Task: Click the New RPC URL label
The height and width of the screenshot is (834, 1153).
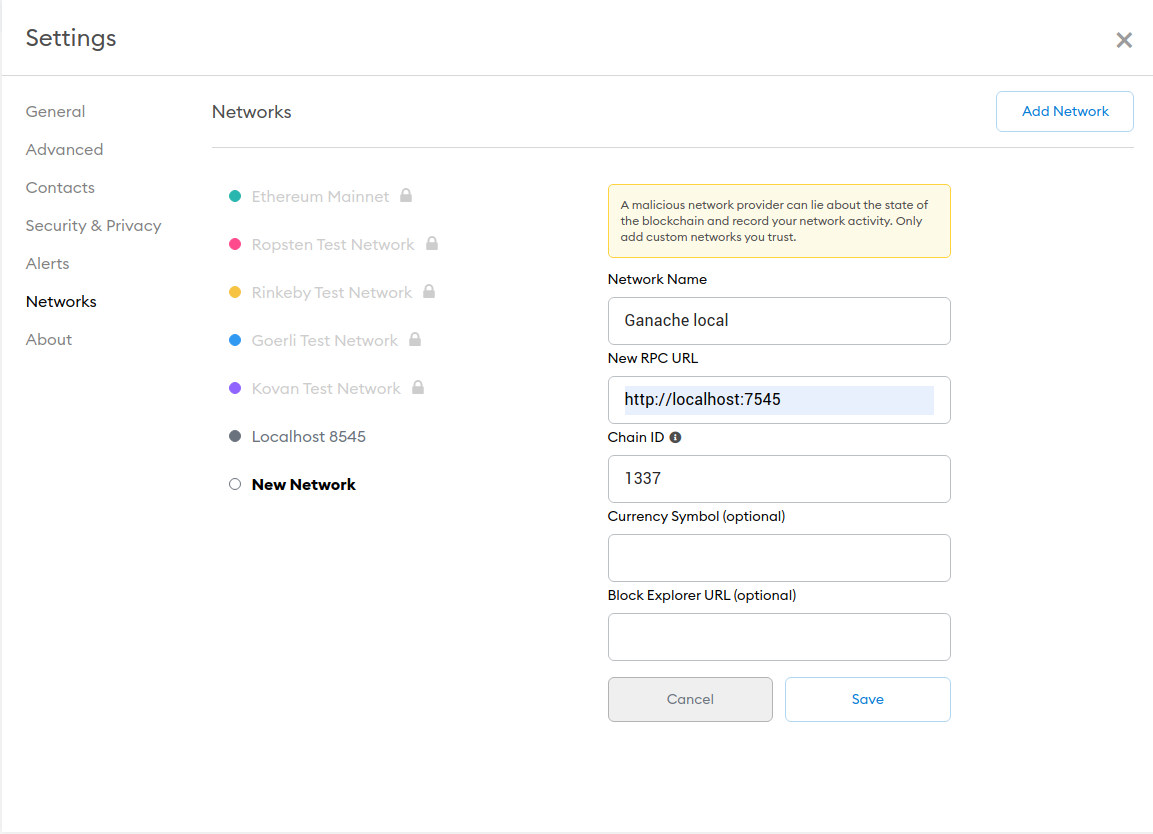Action: [x=653, y=358]
